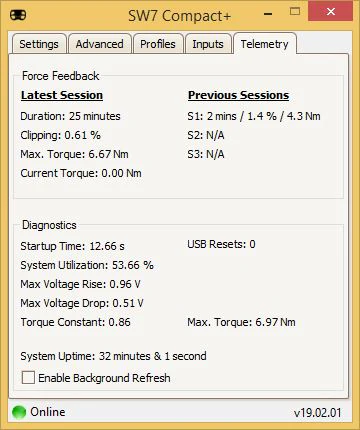
Task: Click System Uptime: 32 minutes text
Action: coord(113,356)
